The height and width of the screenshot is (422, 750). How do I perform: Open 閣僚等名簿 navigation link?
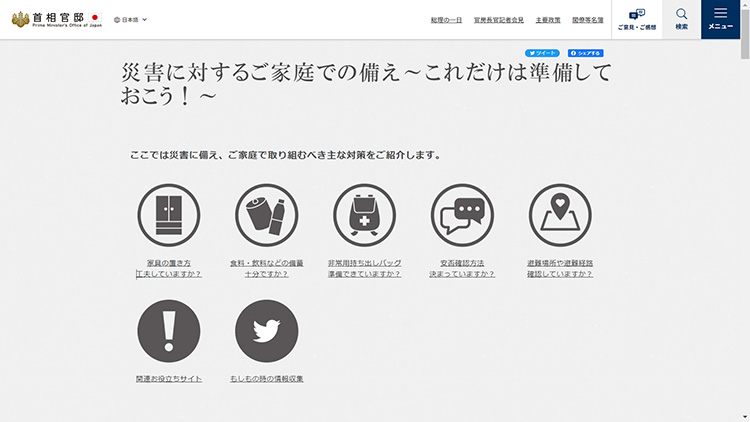click(587, 19)
